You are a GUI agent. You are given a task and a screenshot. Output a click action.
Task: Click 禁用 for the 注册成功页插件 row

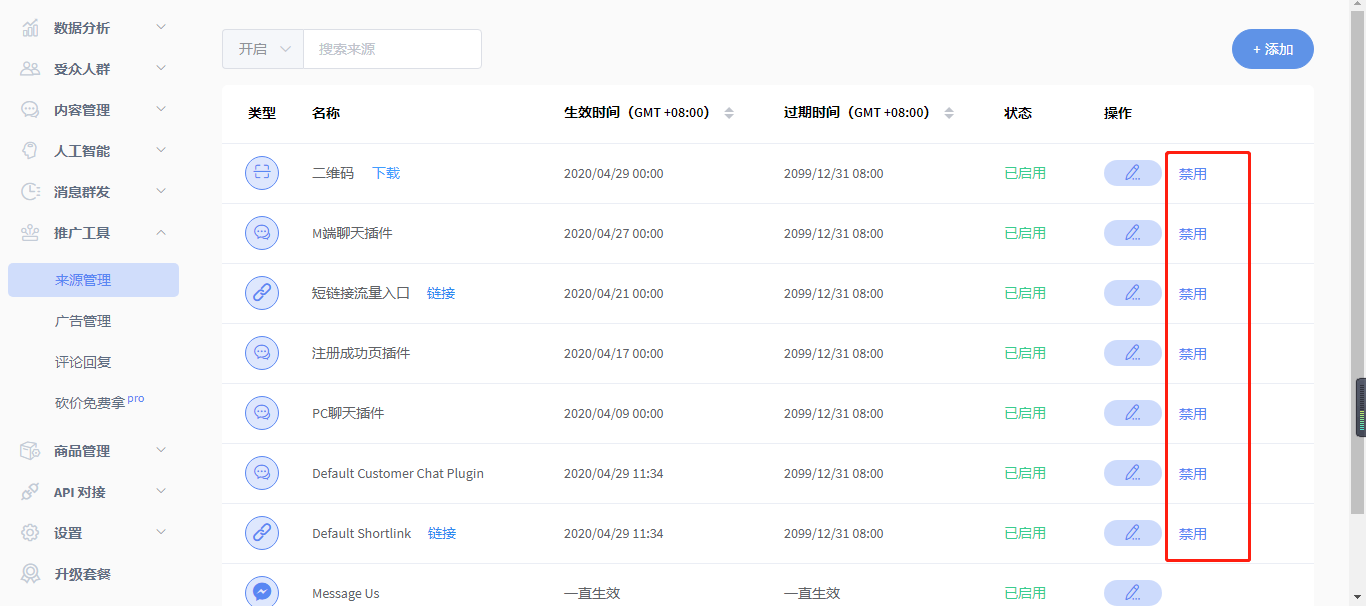coord(1193,354)
